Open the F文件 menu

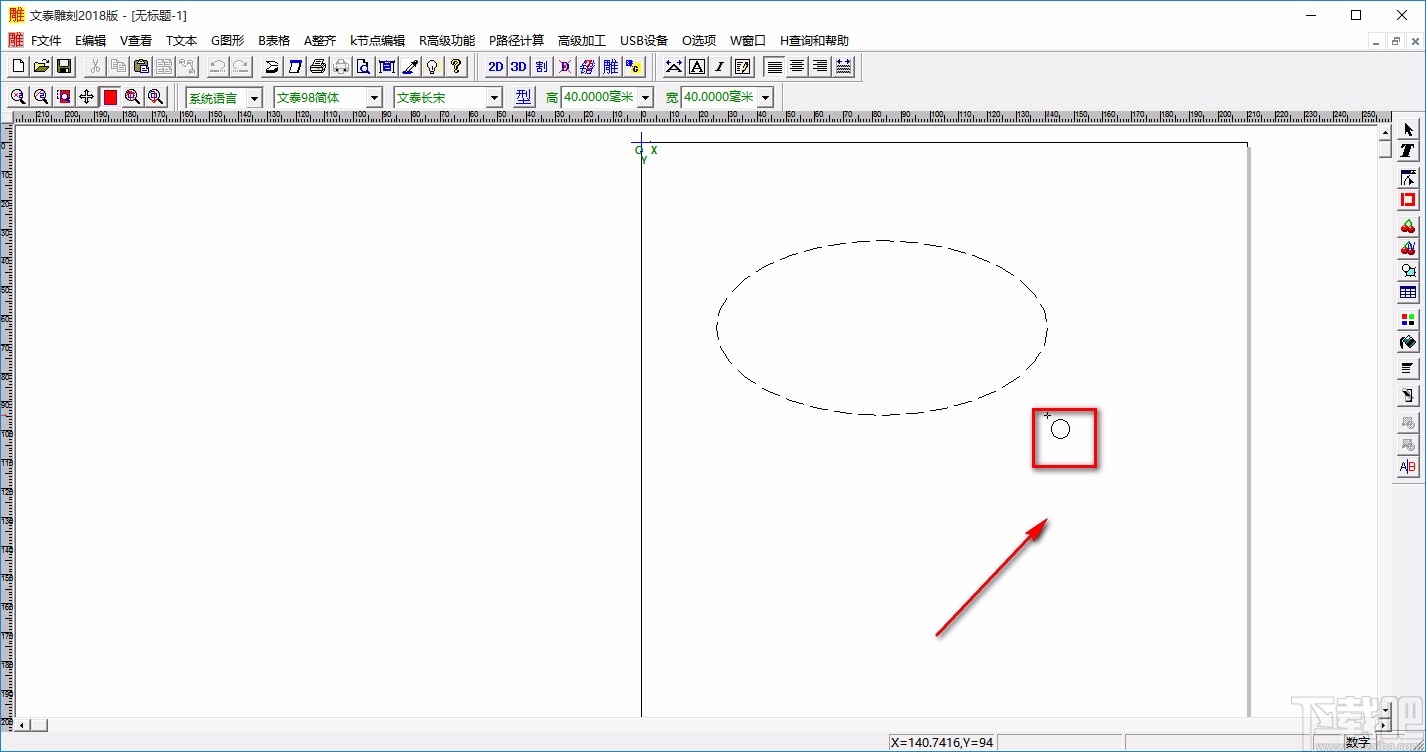46,41
